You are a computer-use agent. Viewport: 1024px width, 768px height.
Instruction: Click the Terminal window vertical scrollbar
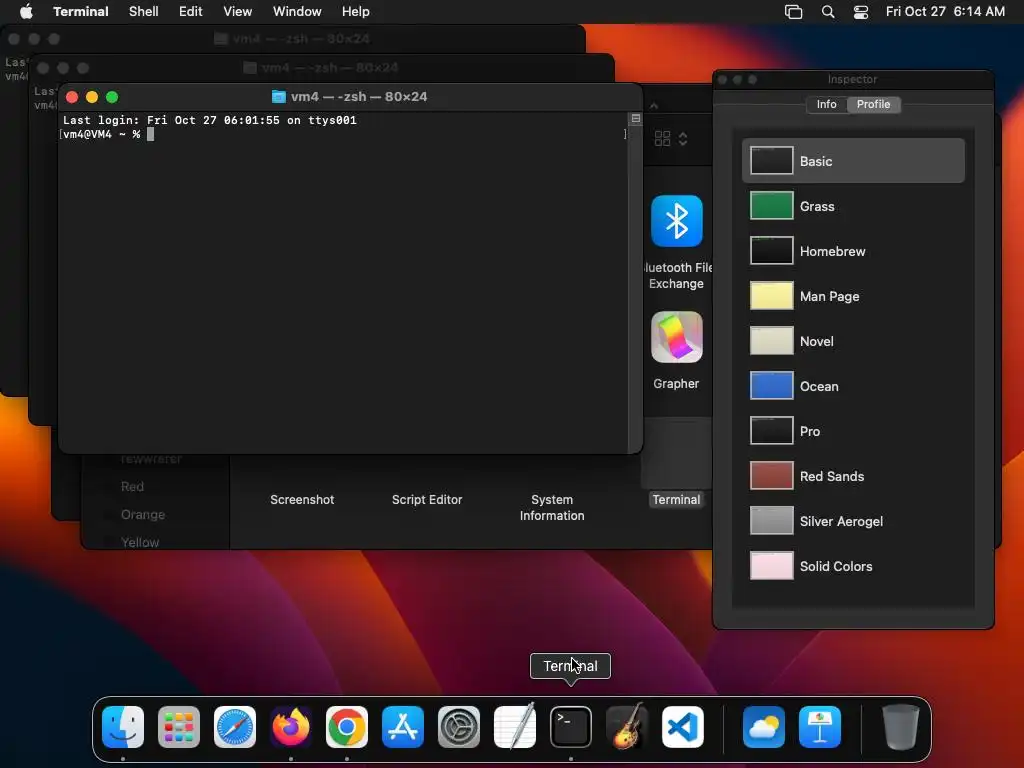635,287
